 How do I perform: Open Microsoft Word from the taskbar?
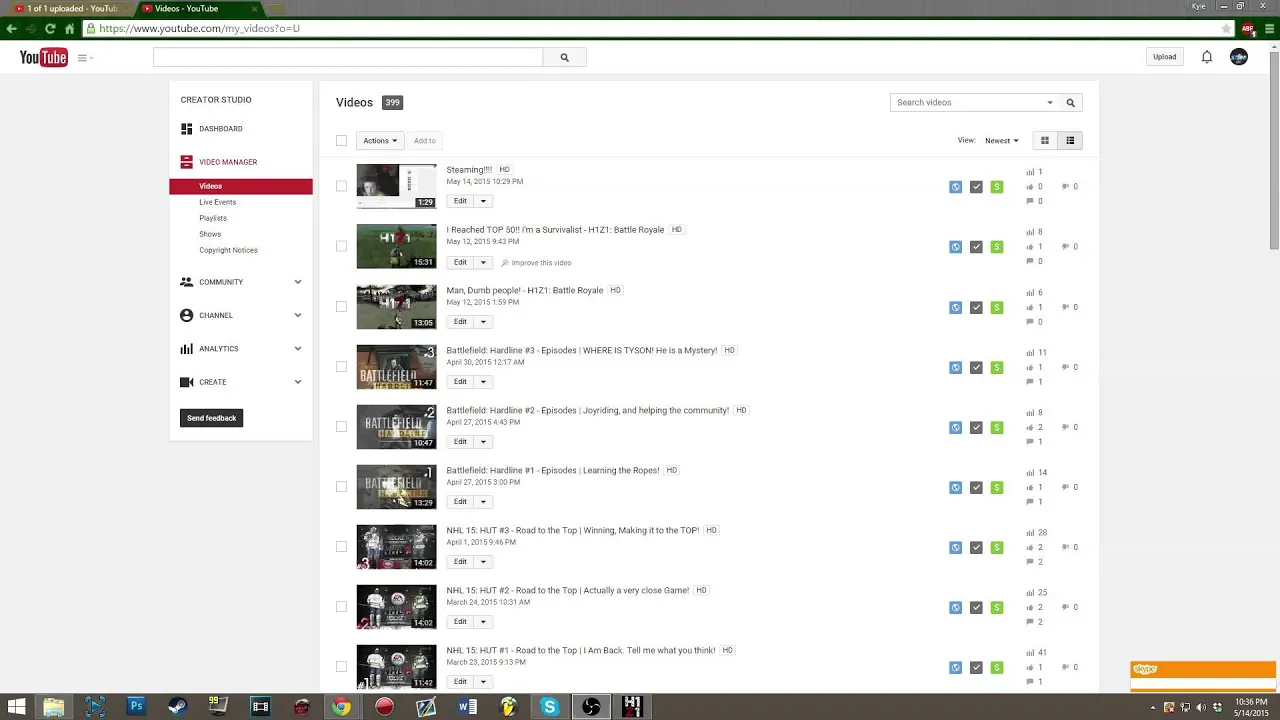[467, 706]
